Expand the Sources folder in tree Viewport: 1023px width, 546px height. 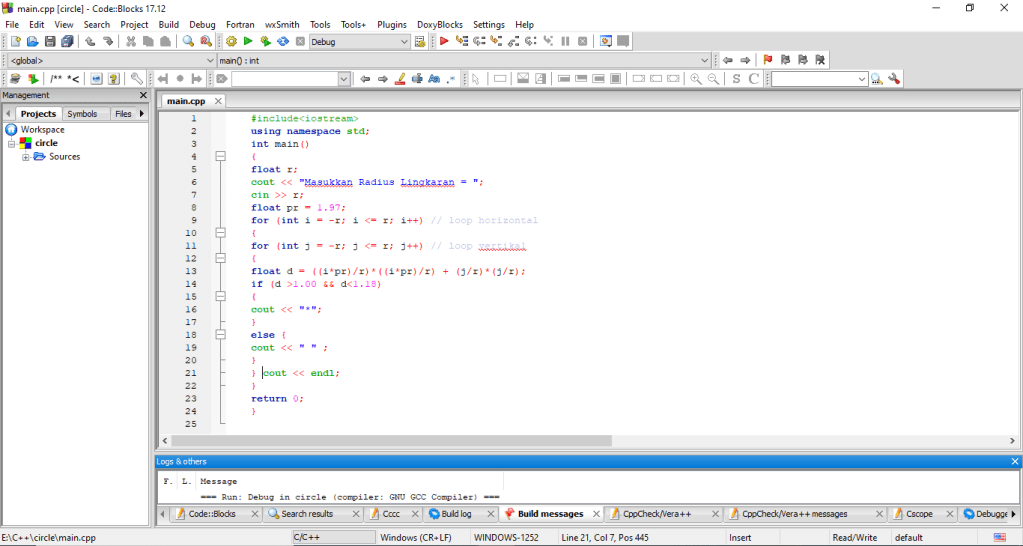26,157
